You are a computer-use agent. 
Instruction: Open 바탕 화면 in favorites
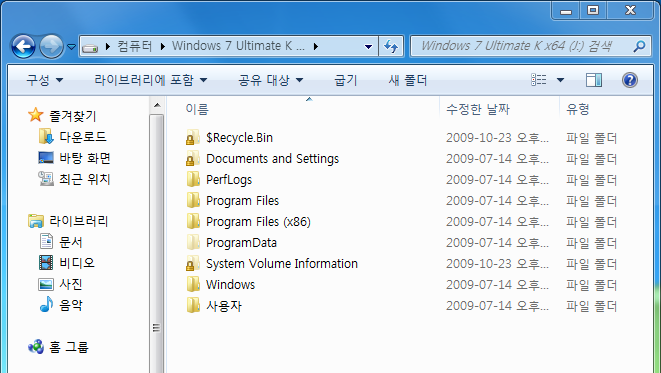85,158
